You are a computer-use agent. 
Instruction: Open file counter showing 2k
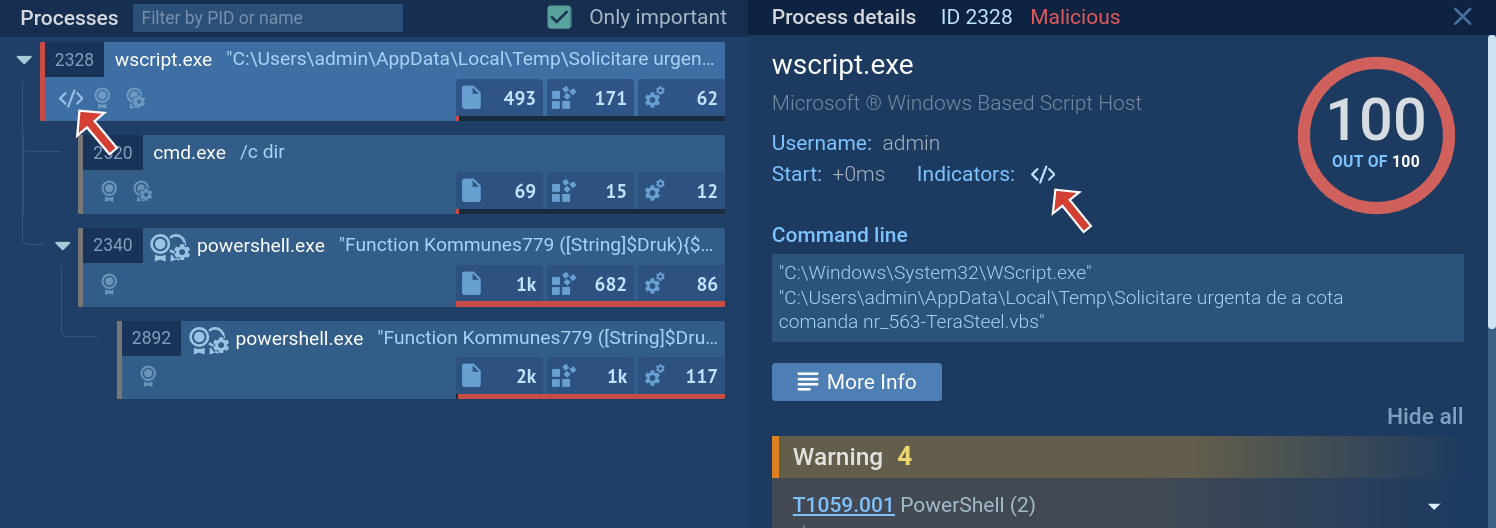[x=500, y=376]
